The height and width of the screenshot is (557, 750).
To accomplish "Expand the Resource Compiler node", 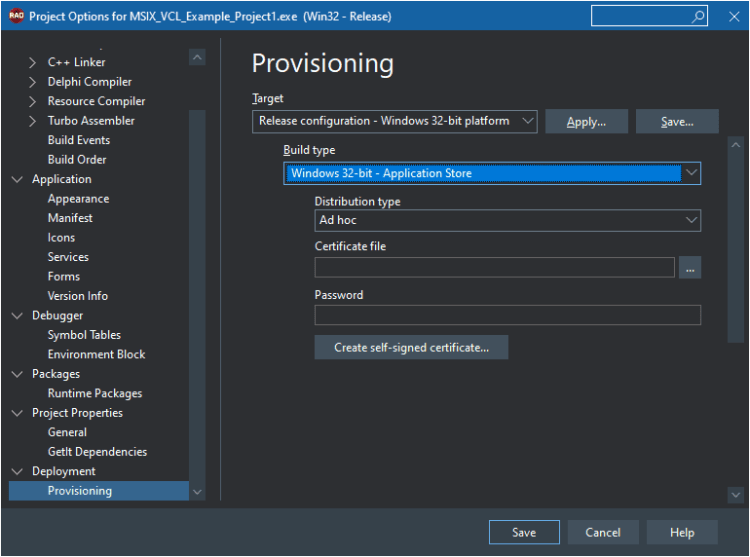I will click(32, 101).
